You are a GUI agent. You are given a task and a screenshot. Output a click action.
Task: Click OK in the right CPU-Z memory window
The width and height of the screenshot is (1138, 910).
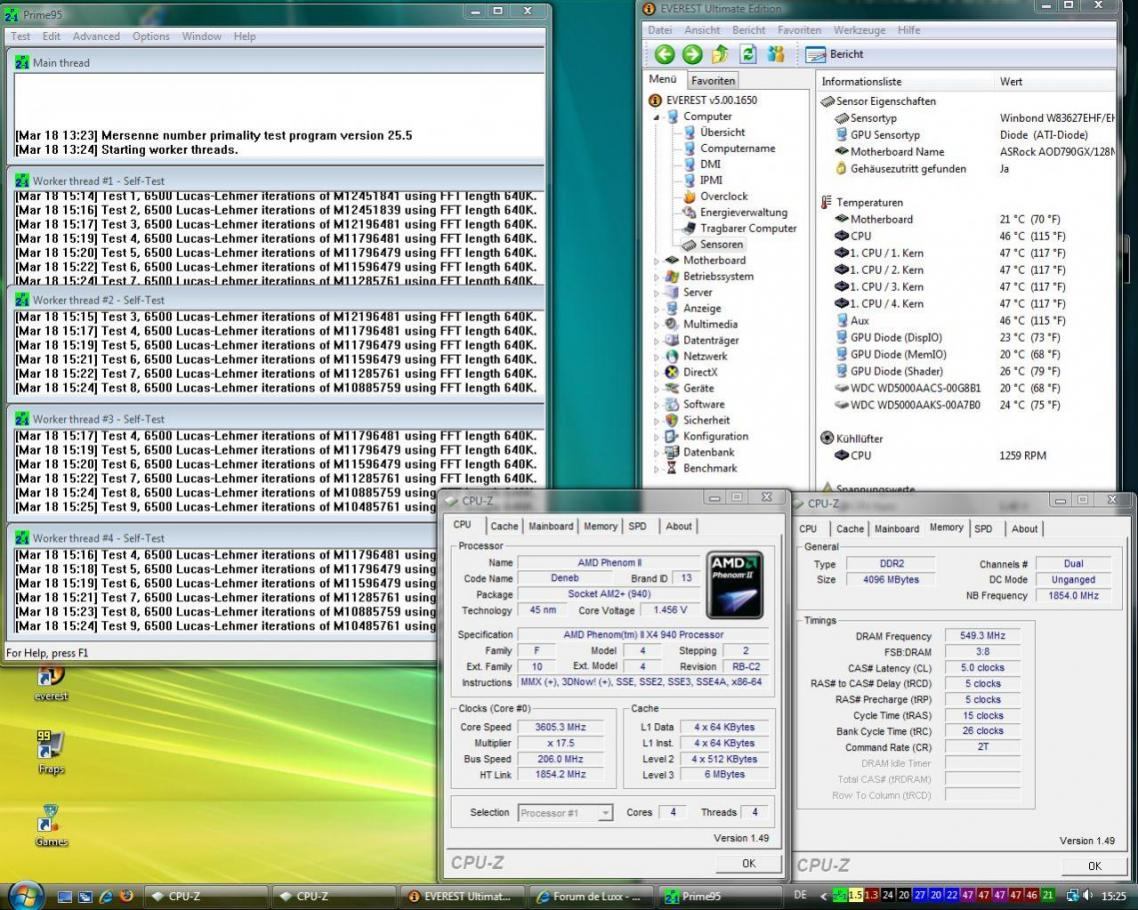[1094, 866]
